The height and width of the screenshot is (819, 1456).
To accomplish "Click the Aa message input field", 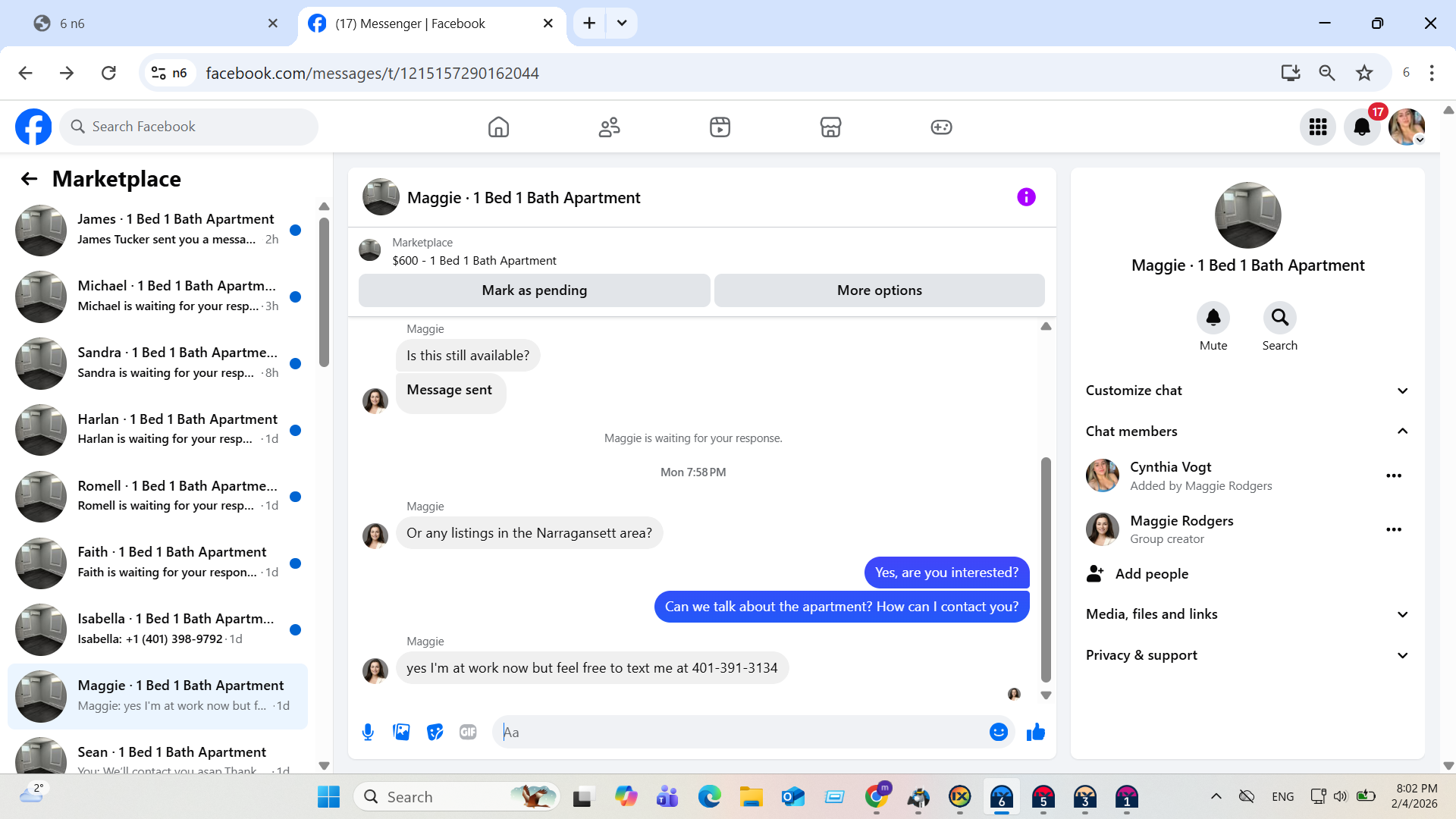I will pyautogui.click(x=743, y=732).
